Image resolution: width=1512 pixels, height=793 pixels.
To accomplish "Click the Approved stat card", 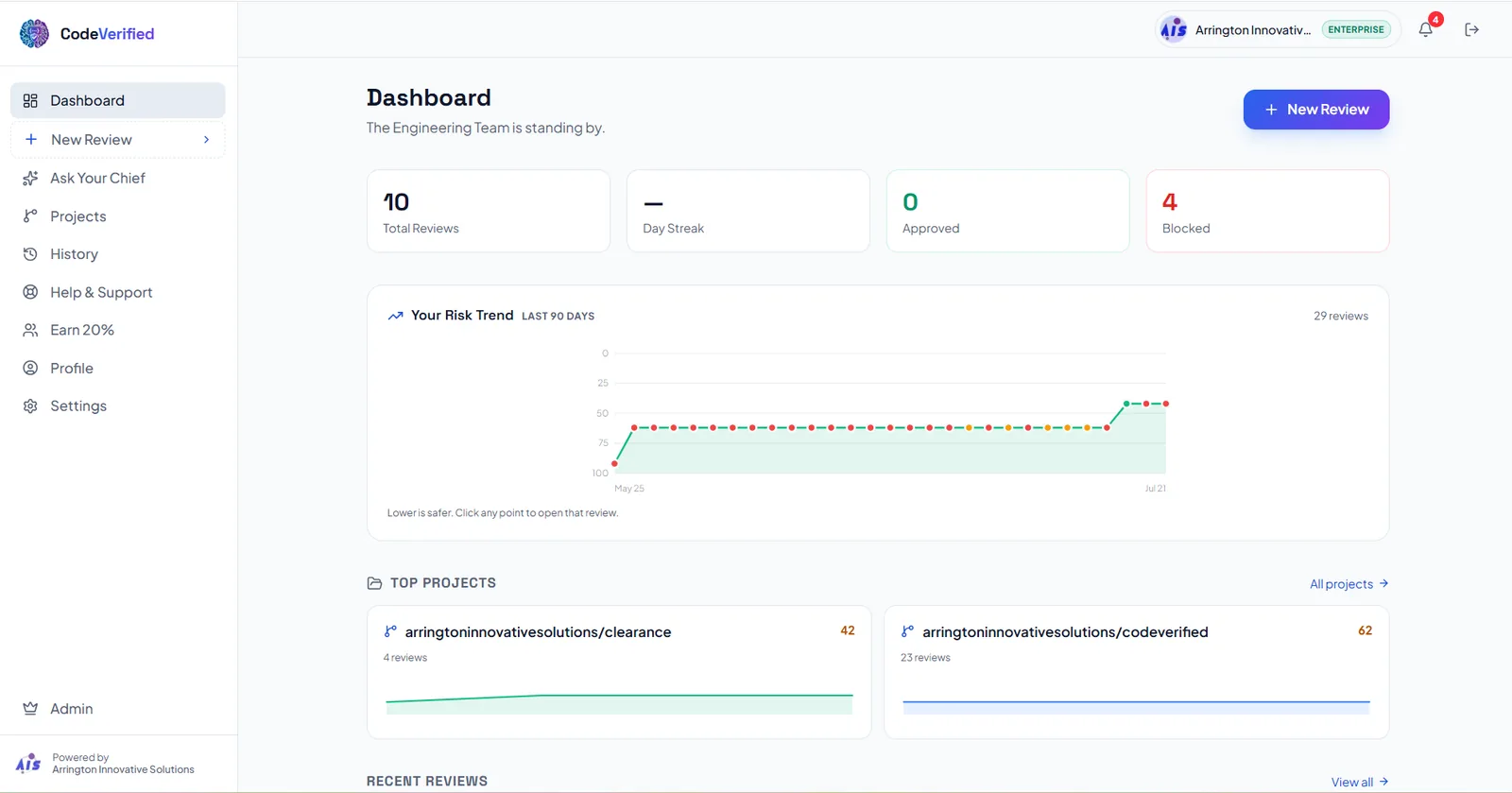I will pos(1007,211).
